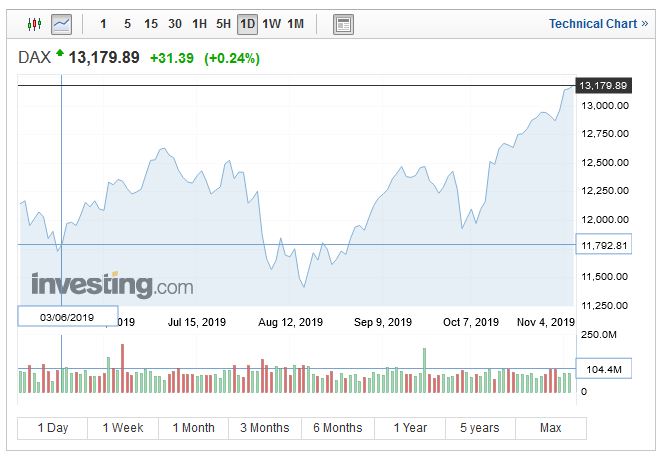Click the Nov 4, 2019 axis date
Screen dimensions: 666x458
point(546,322)
